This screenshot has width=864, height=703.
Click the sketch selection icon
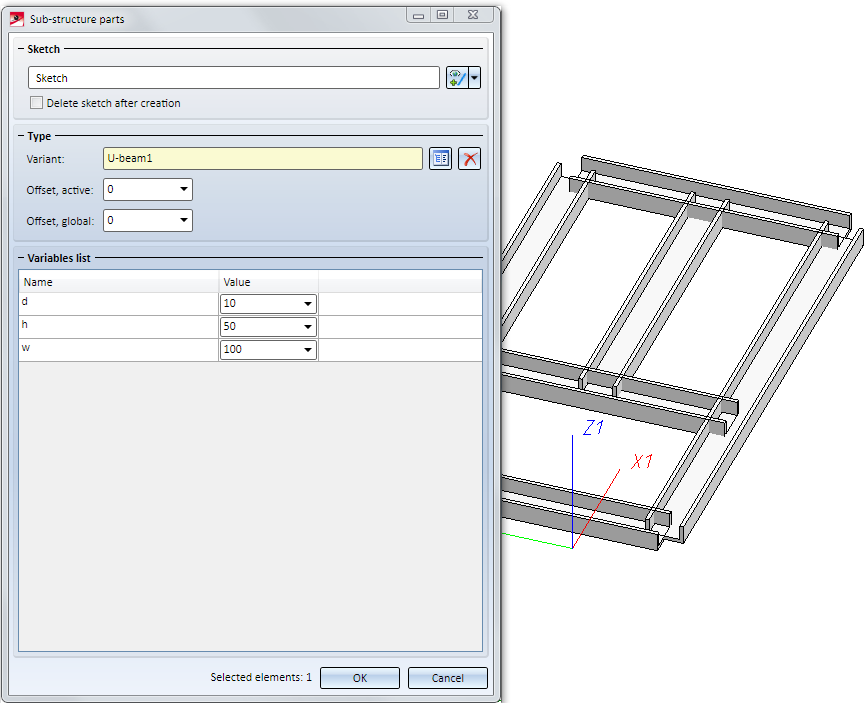click(x=457, y=78)
